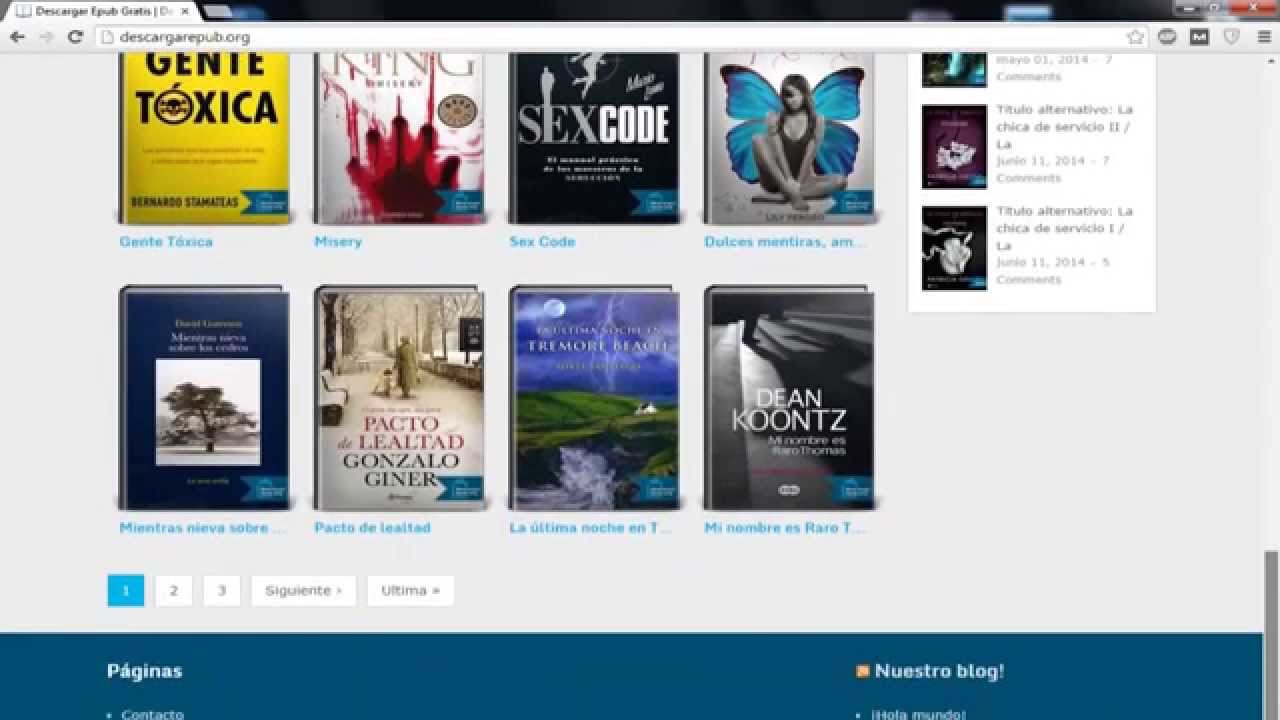Click the Siguiente pagination button
Viewport: 1280px width, 720px height.
303,590
